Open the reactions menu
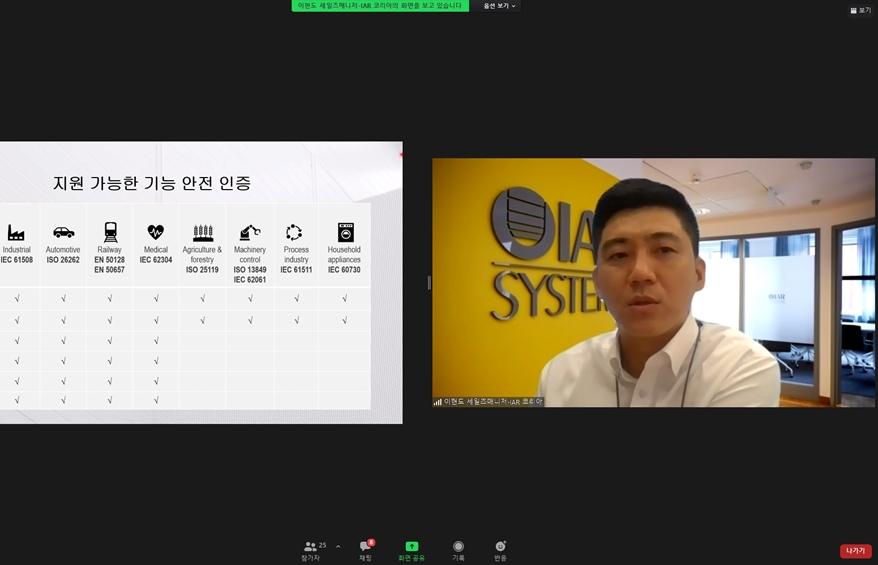The height and width of the screenshot is (565, 878). click(x=500, y=550)
